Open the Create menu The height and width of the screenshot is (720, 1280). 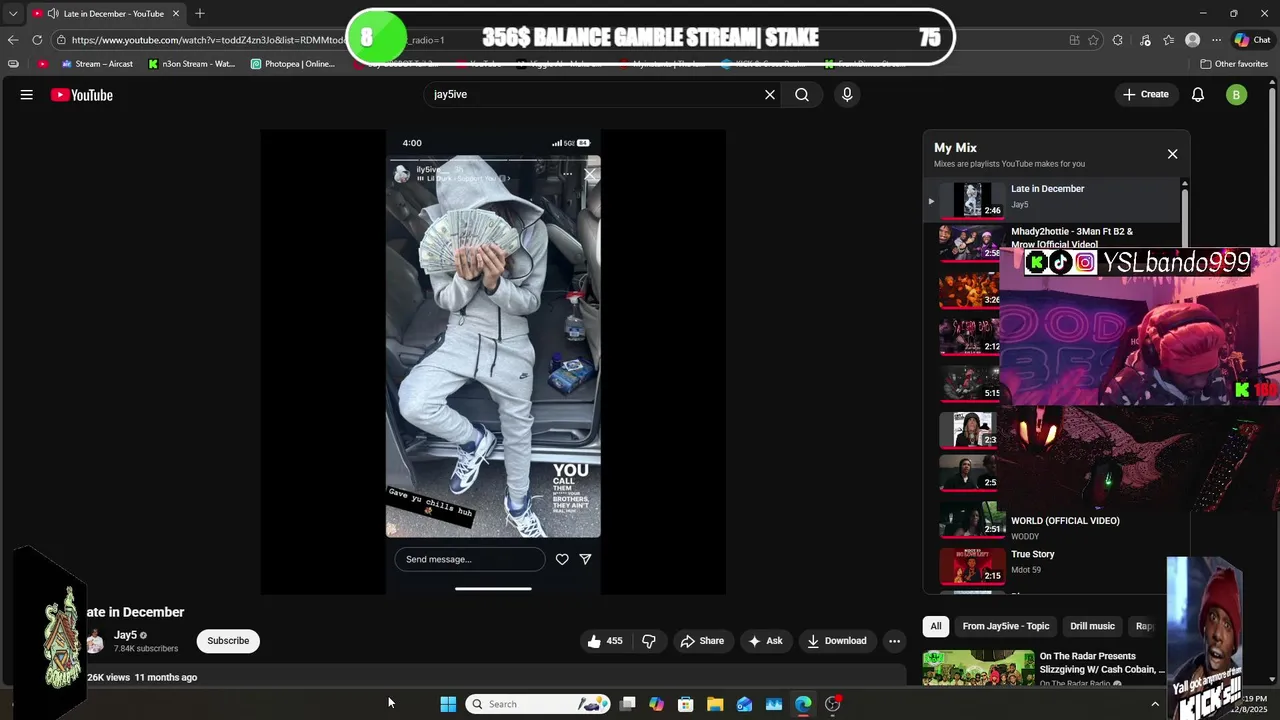pyautogui.click(x=1146, y=95)
